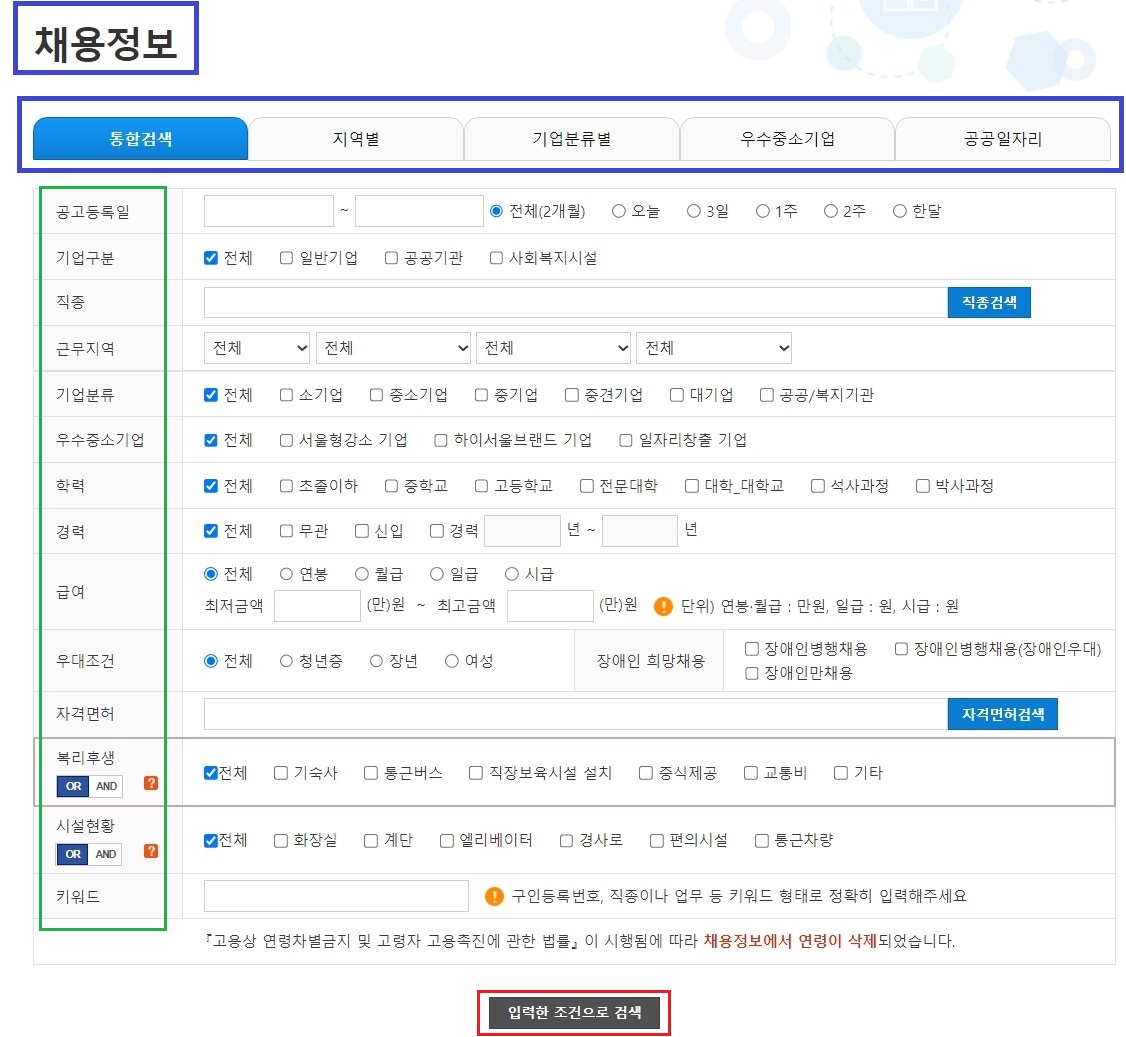Screen dimensions: 1126x1037
Task: Check the 교통비 welfare checkbox
Action: pos(750,773)
